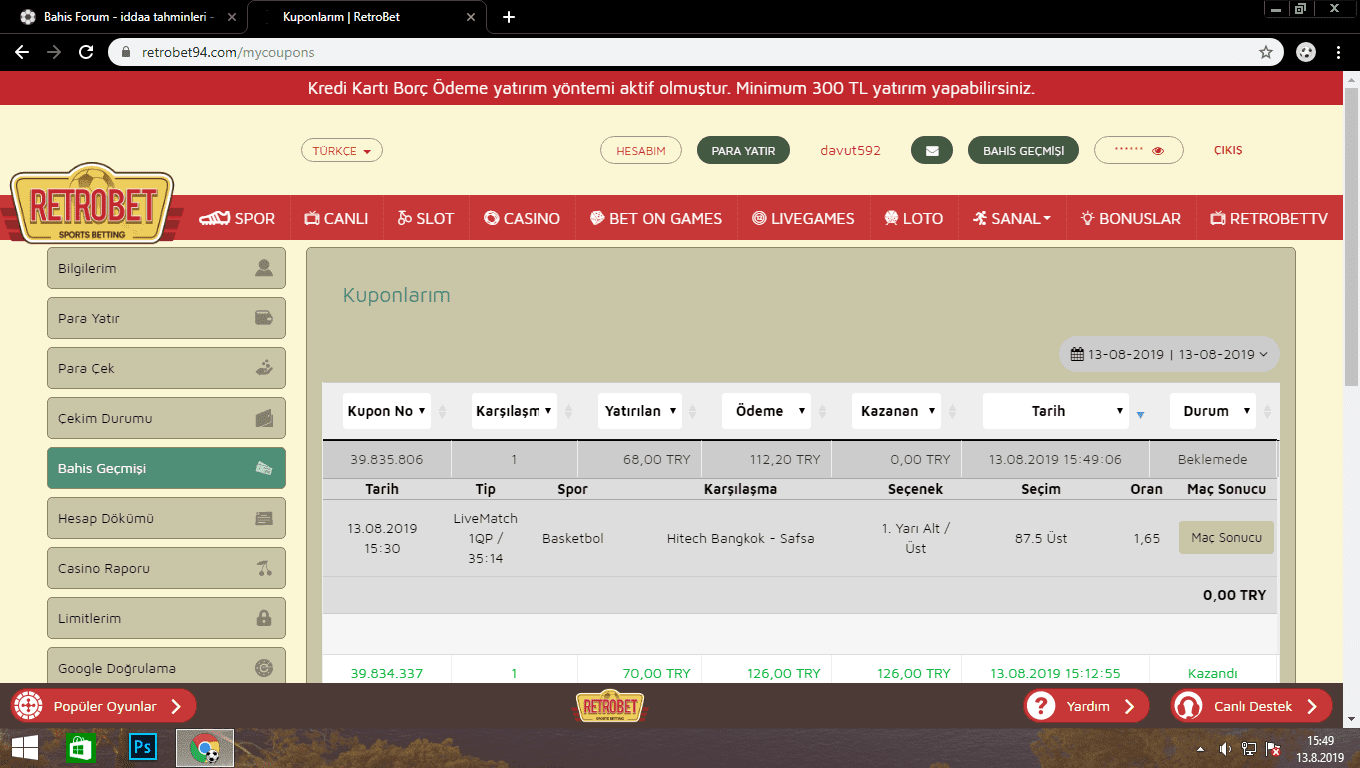Viewport: 1360px width, 768px height.
Task: Open the Ödeme column filter dropdown
Action: click(x=766, y=411)
